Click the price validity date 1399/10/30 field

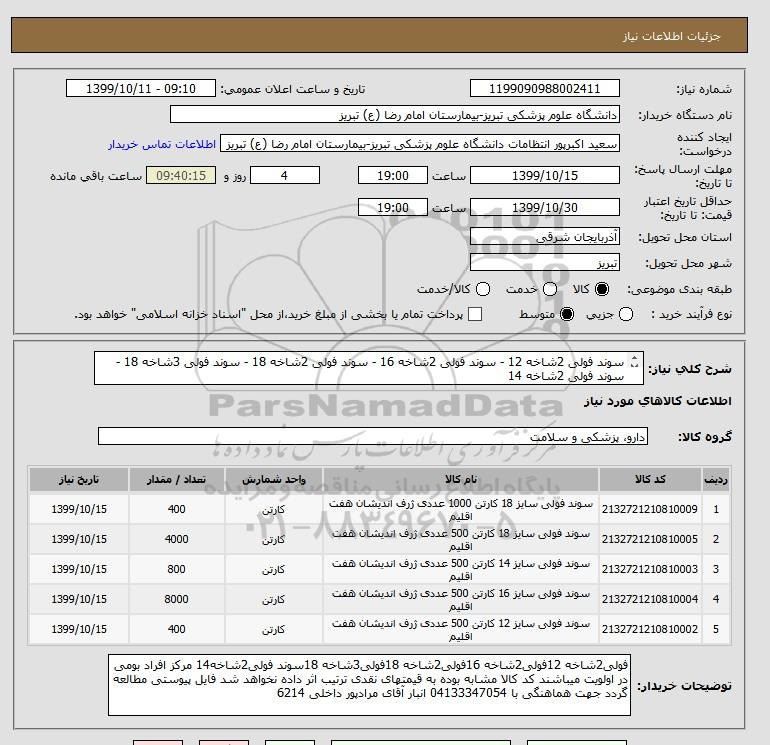(545, 207)
